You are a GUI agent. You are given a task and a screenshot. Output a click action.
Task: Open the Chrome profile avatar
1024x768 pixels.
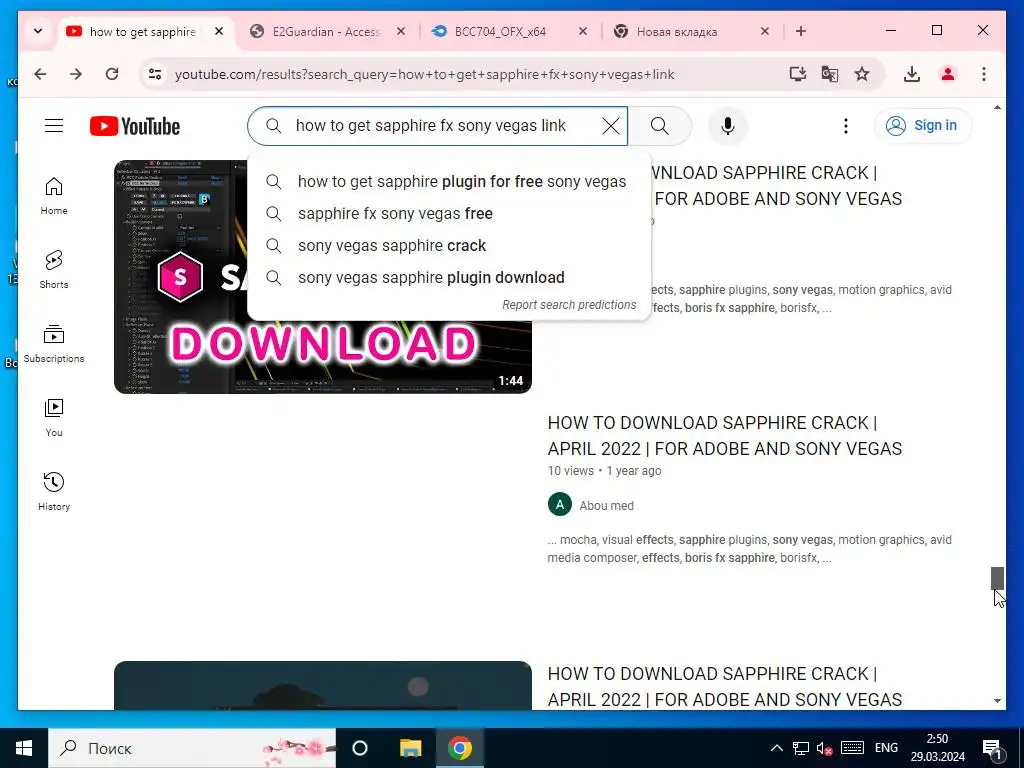pos(948,74)
